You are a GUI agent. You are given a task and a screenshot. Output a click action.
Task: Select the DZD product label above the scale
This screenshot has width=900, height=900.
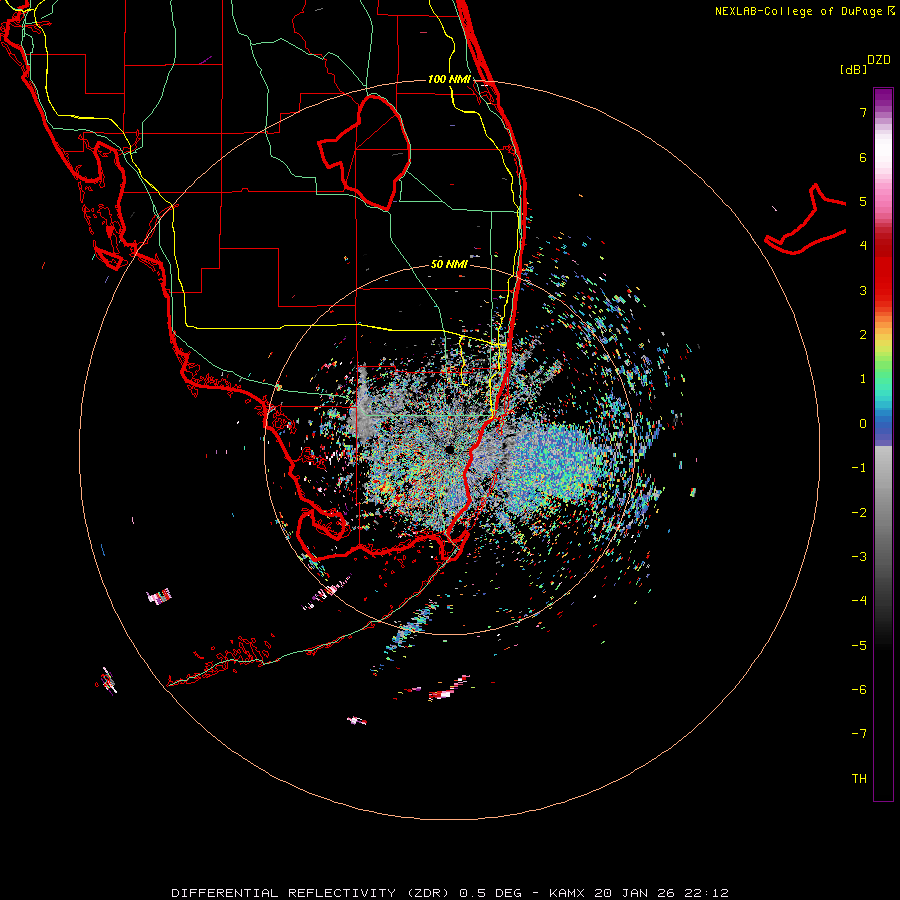click(879, 60)
